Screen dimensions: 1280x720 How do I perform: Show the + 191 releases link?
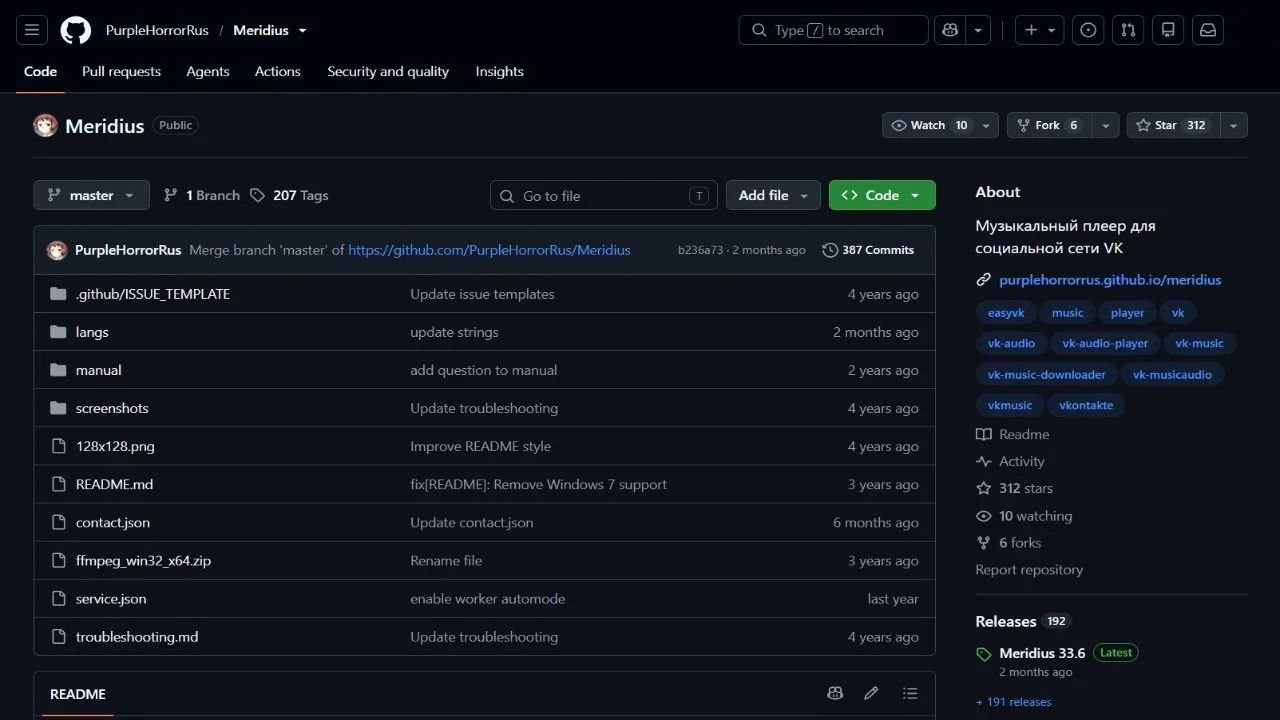click(x=1014, y=702)
